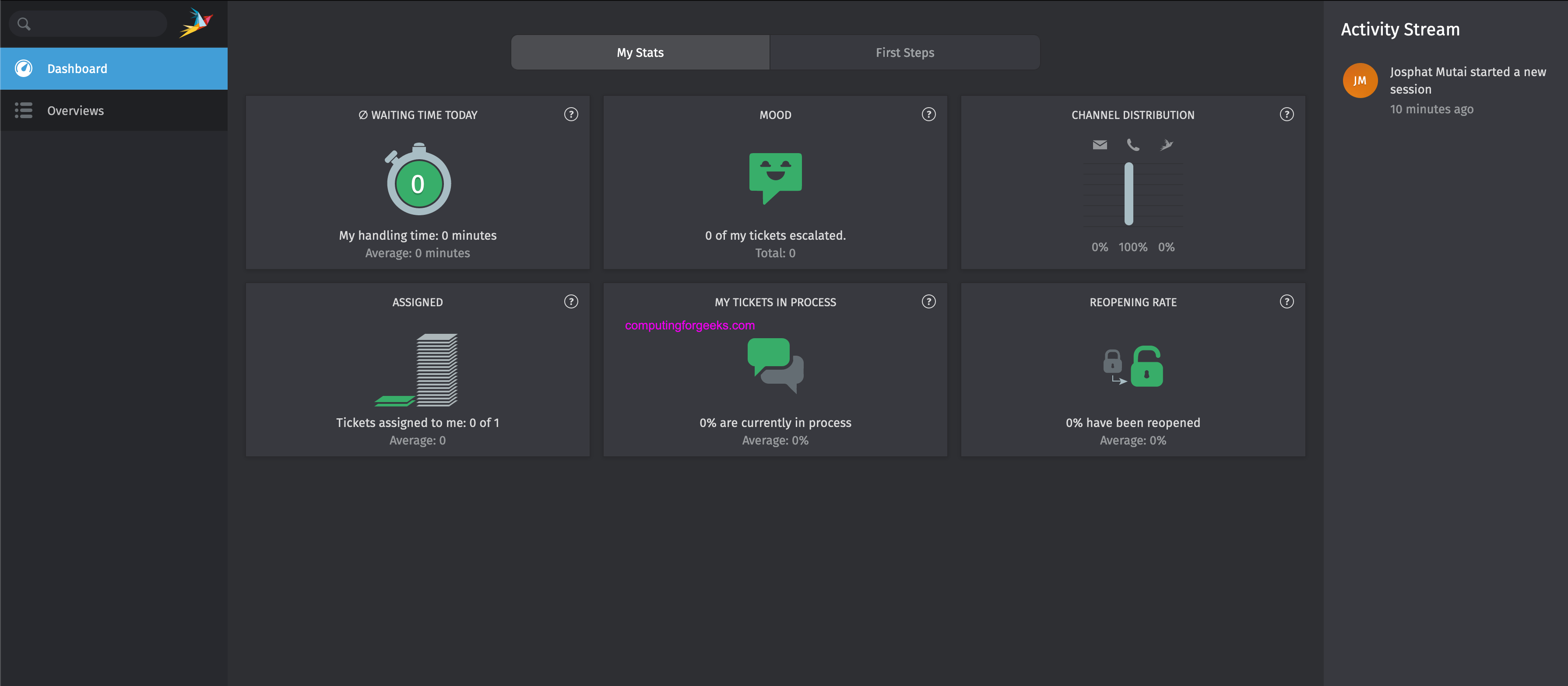Open help for Mood widget

[x=928, y=114]
